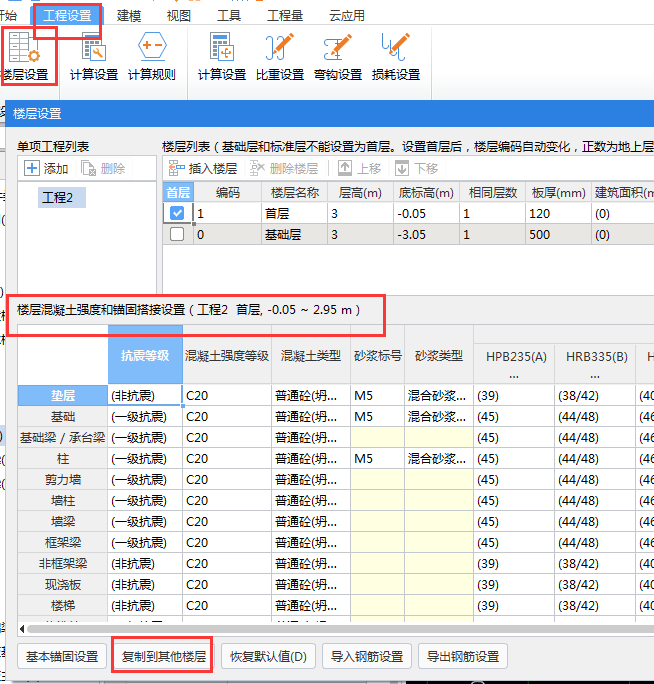The height and width of the screenshot is (684, 654).
Task: Switch to 云应用 ribbon tab
Action: click(347, 16)
